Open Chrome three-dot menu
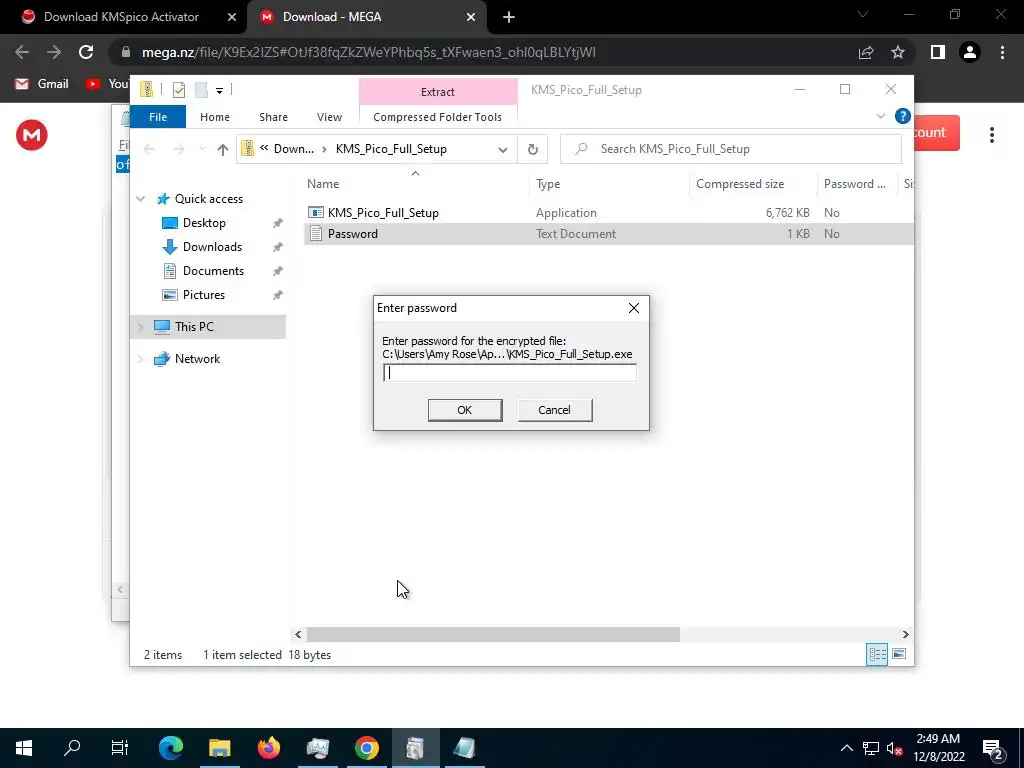This screenshot has width=1024, height=768. click(x=1002, y=52)
